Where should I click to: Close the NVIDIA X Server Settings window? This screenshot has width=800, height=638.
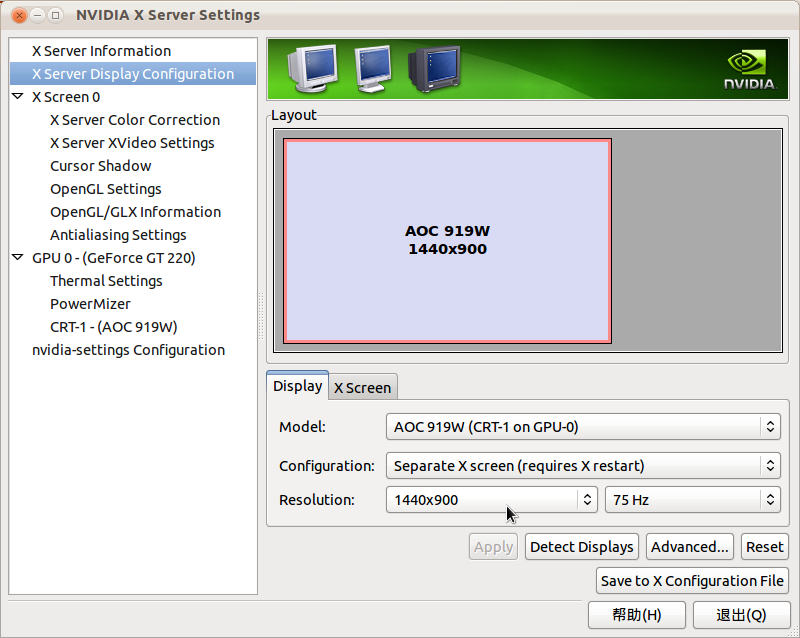coord(19,15)
